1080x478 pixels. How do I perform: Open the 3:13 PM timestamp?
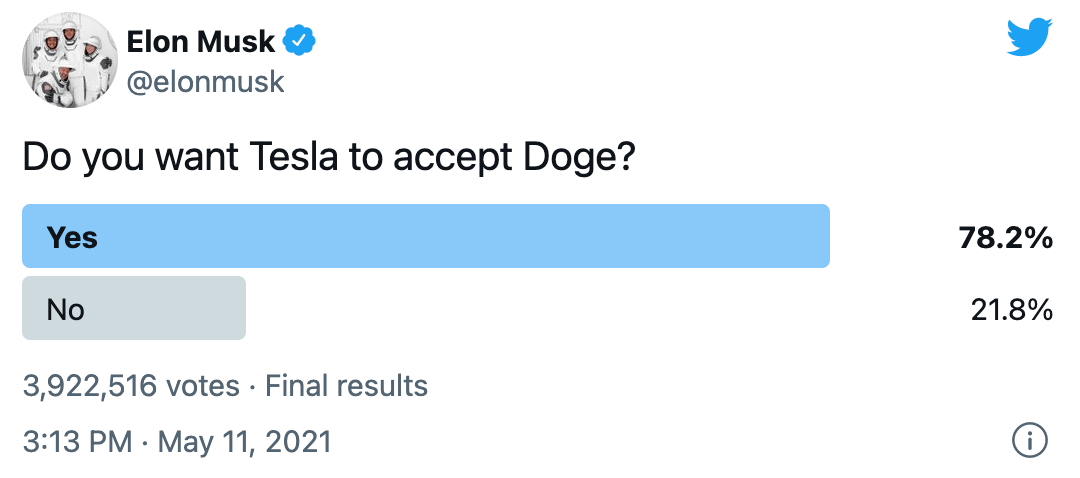(76, 440)
